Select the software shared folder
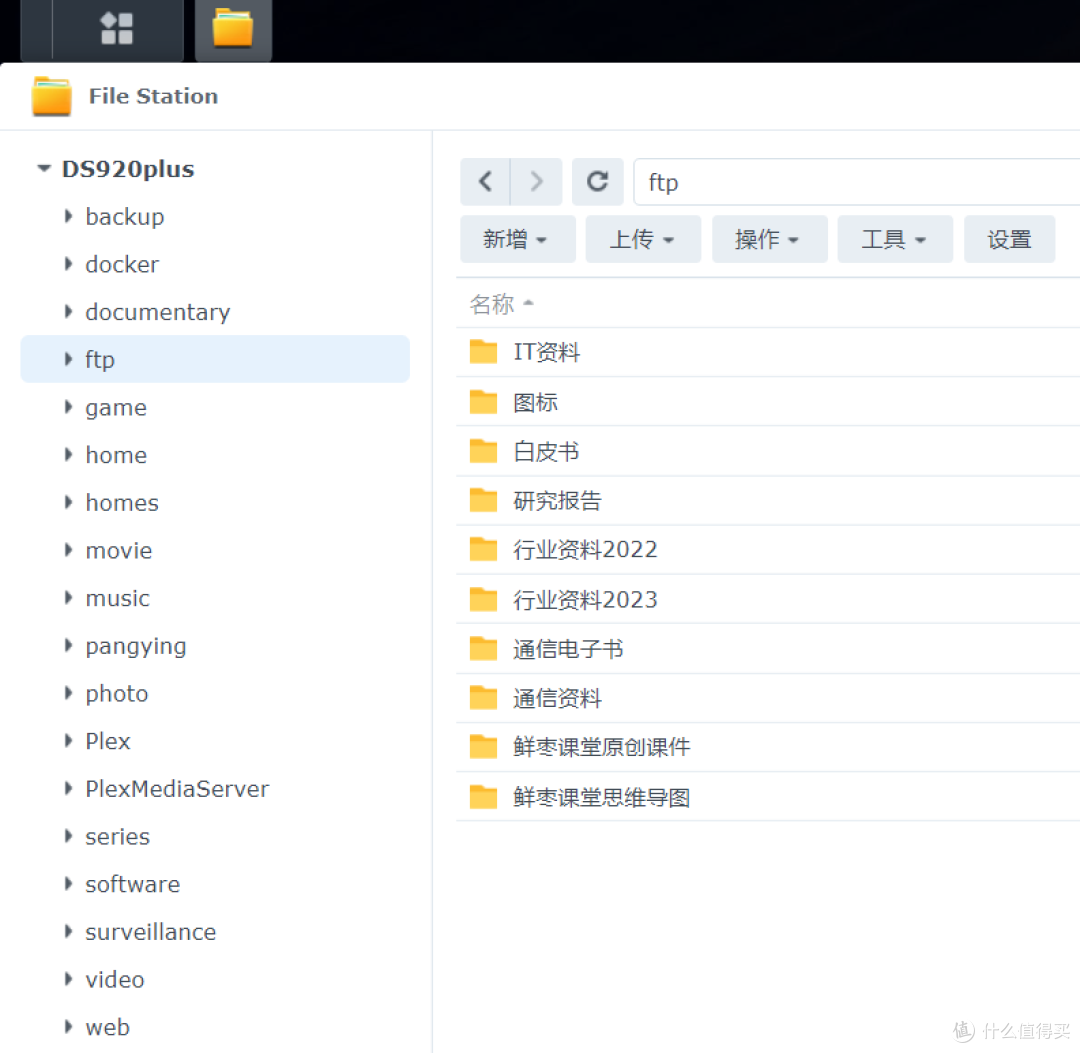1080x1053 pixels. (x=132, y=884)
